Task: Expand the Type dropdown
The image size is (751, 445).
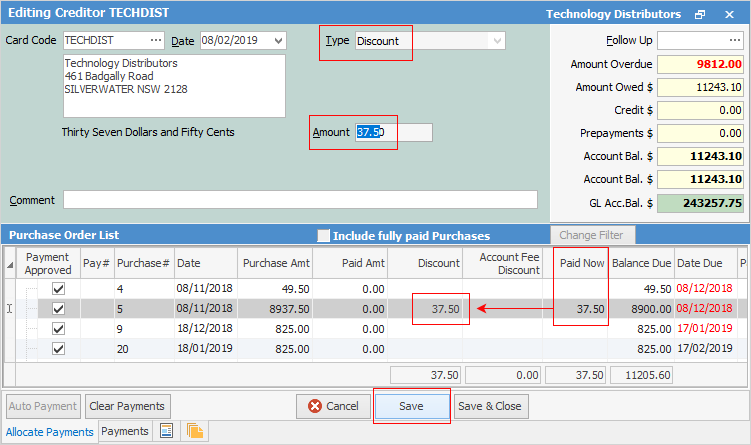Action: [496, 41]
